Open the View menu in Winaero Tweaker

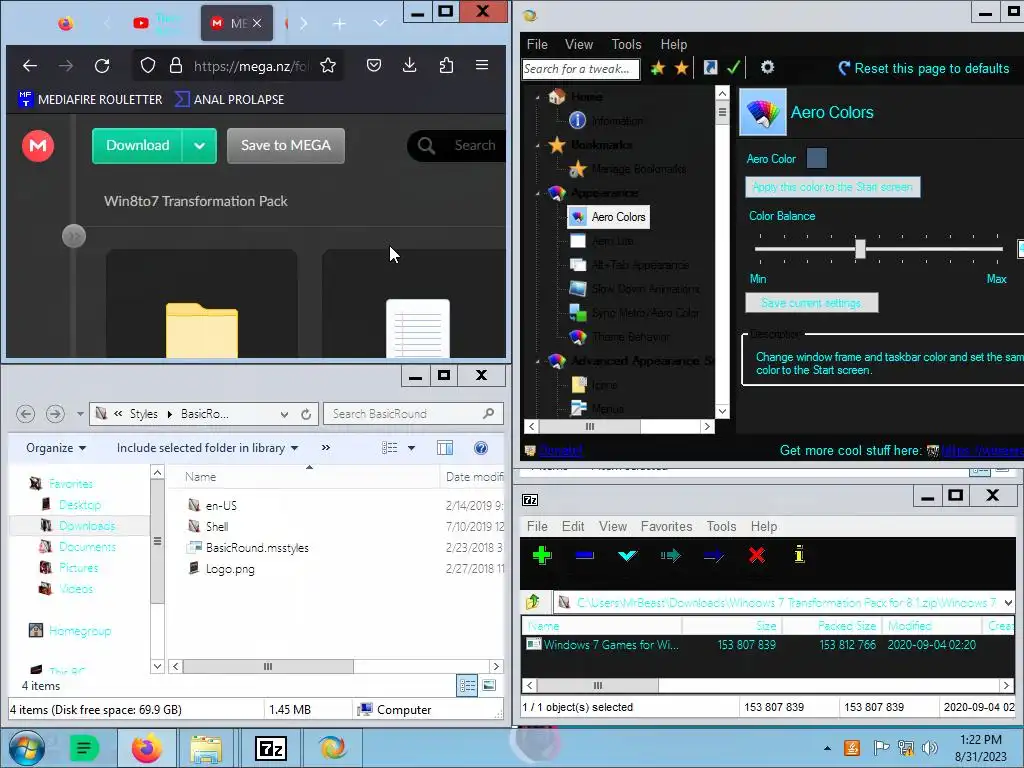[x=579, y=44]
